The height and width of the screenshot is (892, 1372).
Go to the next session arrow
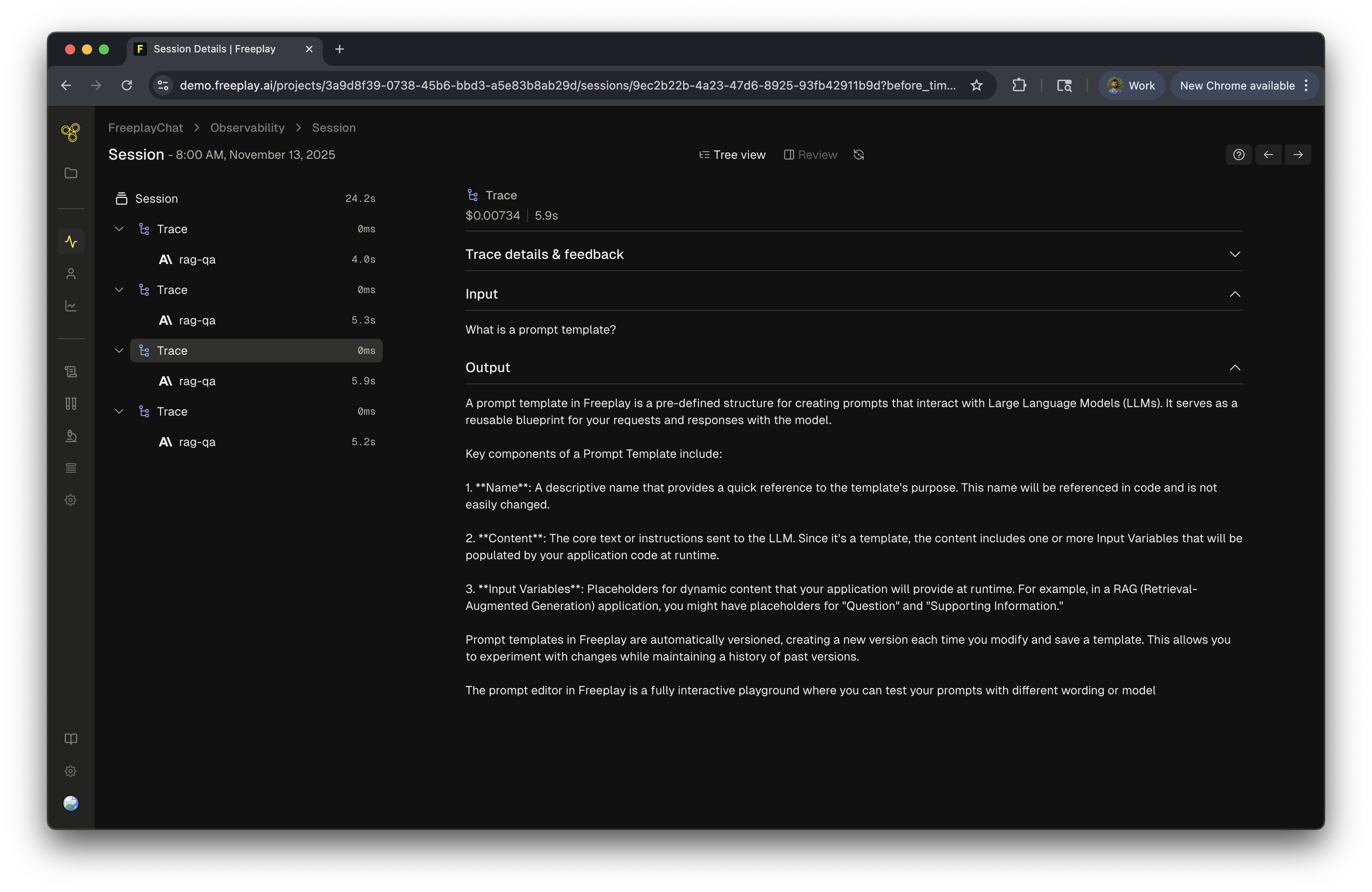coord(1298,155)
